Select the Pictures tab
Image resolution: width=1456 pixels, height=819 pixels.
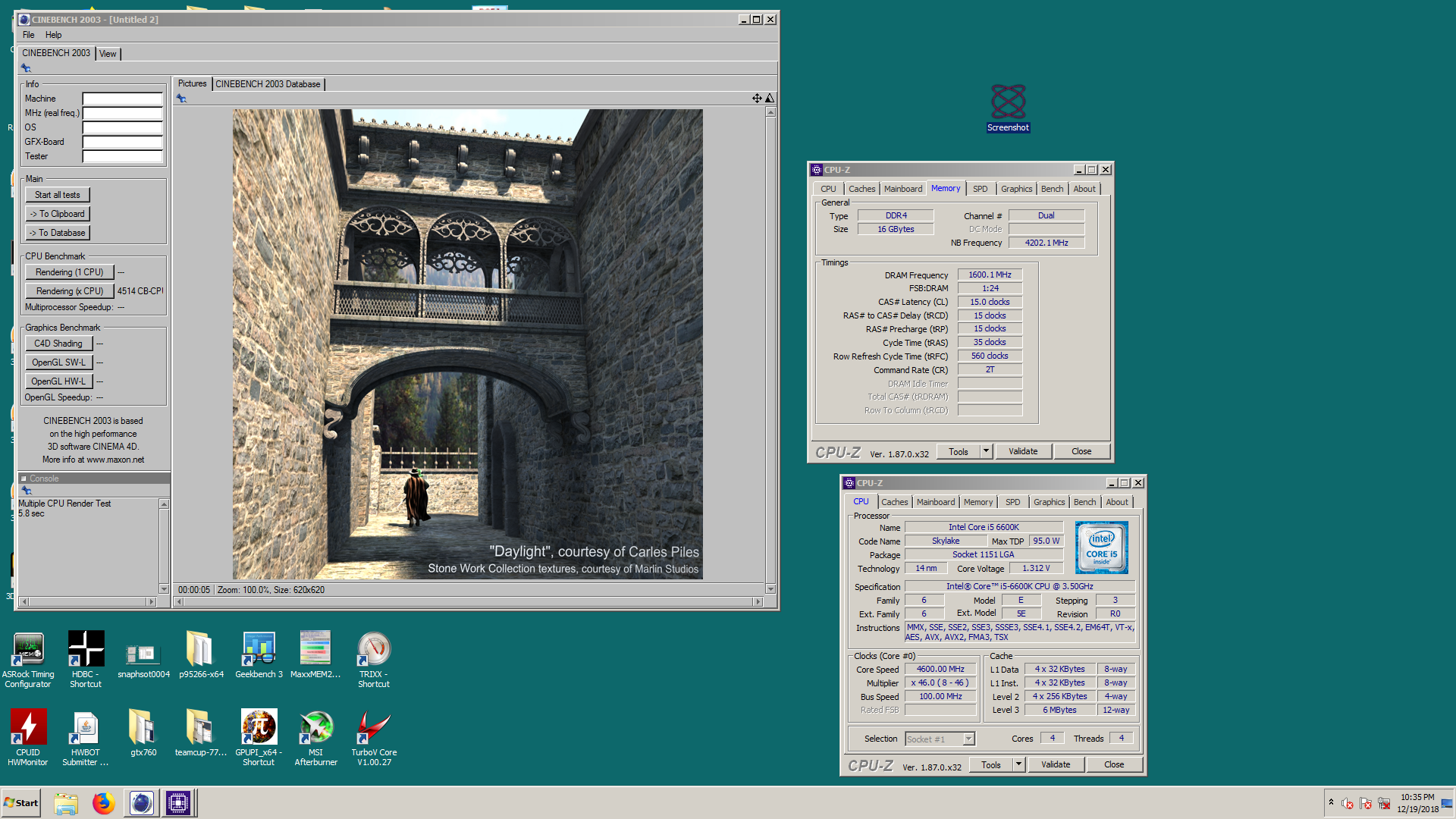pyautogui.click(x=192, y=83)
